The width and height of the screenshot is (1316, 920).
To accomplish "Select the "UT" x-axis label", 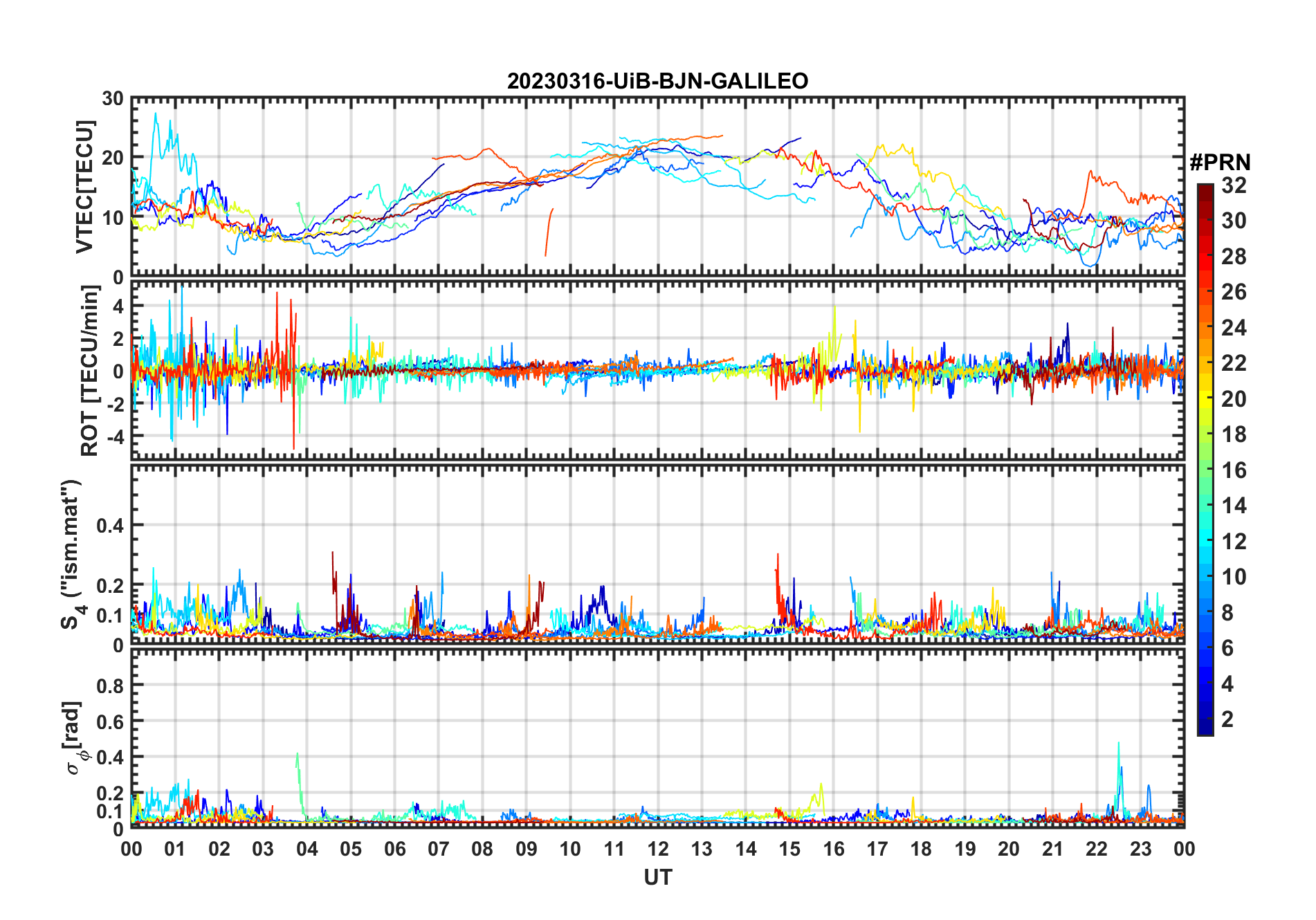I will pos(657,877).
